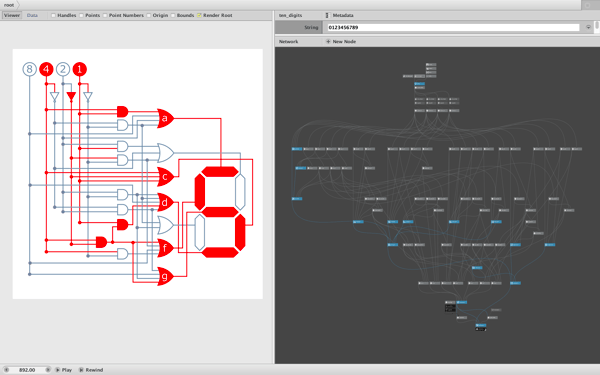Step frame forward with right arrow
600x375 pixels.
coord(48,370)
